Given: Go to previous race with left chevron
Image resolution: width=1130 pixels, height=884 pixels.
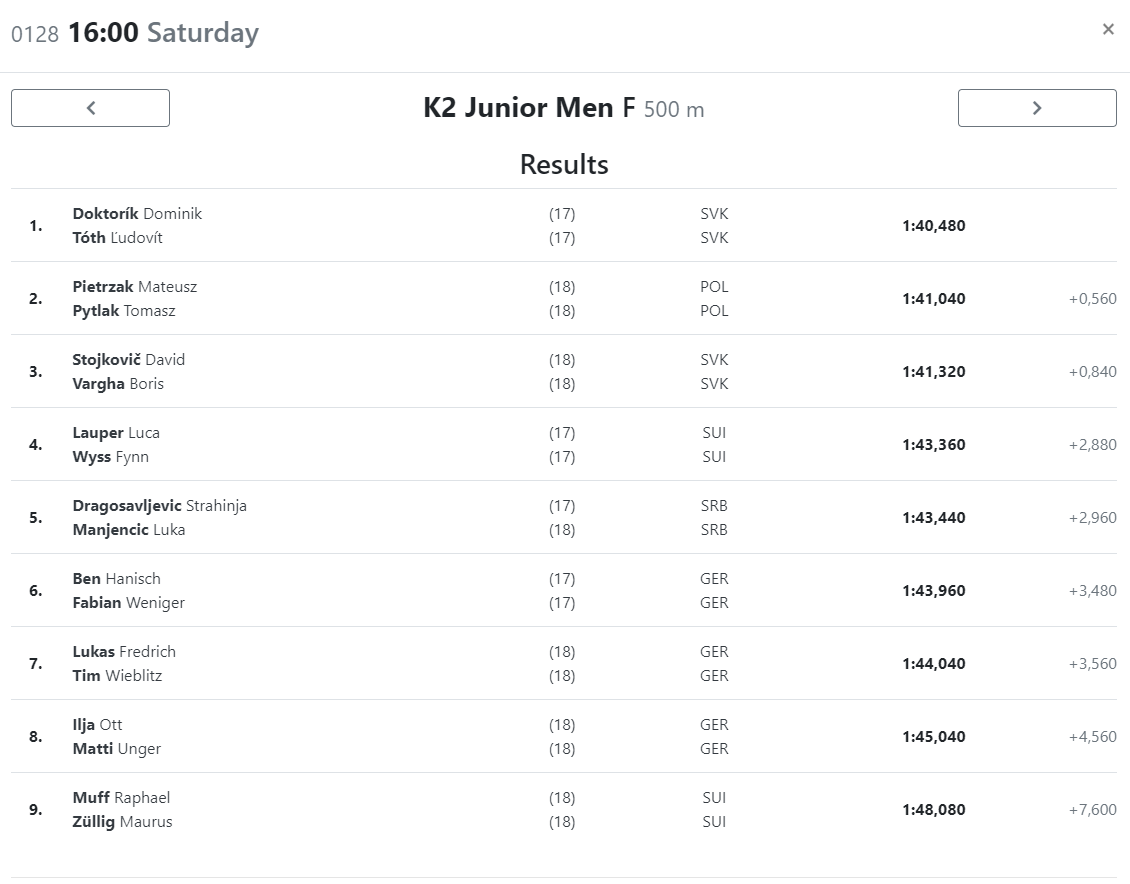Looking at the screenshot, I should [x=90, y=108].
